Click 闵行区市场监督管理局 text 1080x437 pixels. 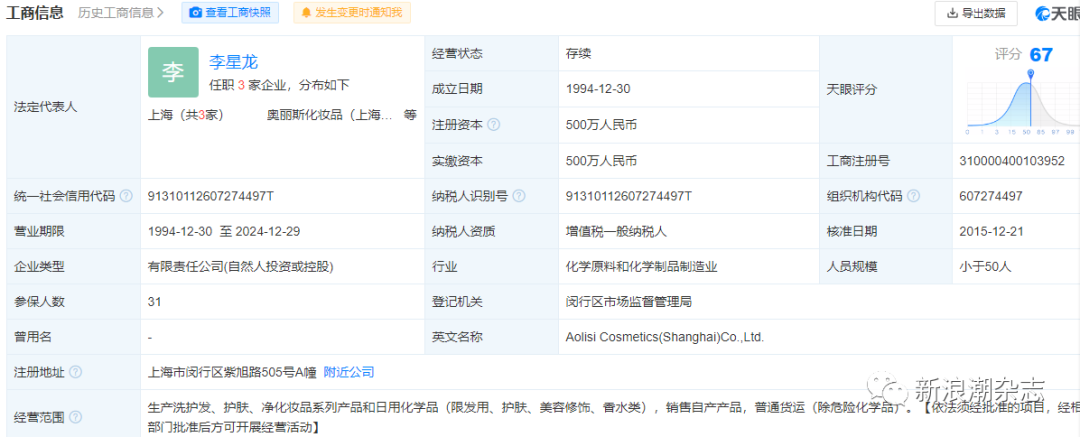pyautogui.click(x=628, y=301)
